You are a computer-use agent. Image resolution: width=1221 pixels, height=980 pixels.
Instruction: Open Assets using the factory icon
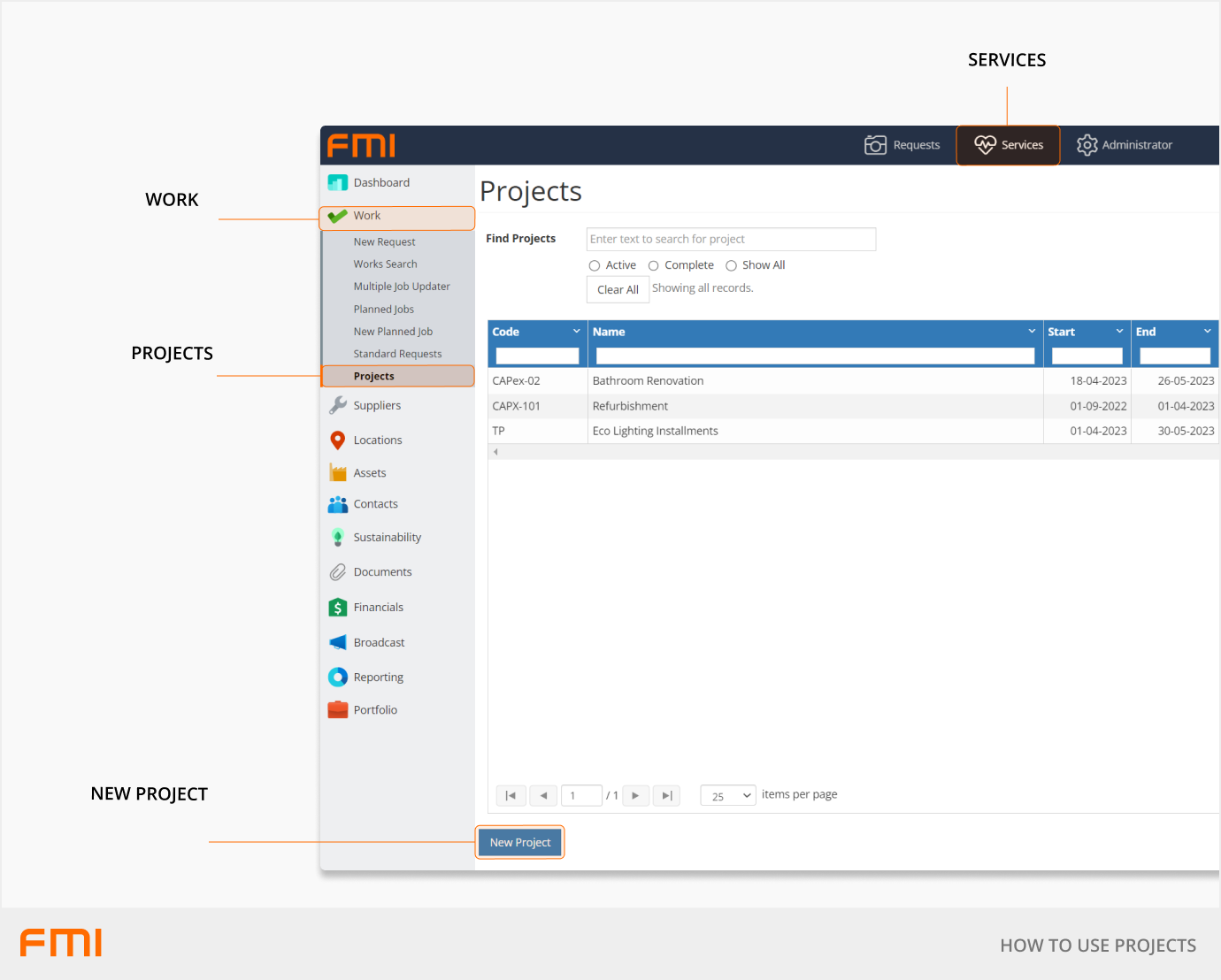click(337, 472)
